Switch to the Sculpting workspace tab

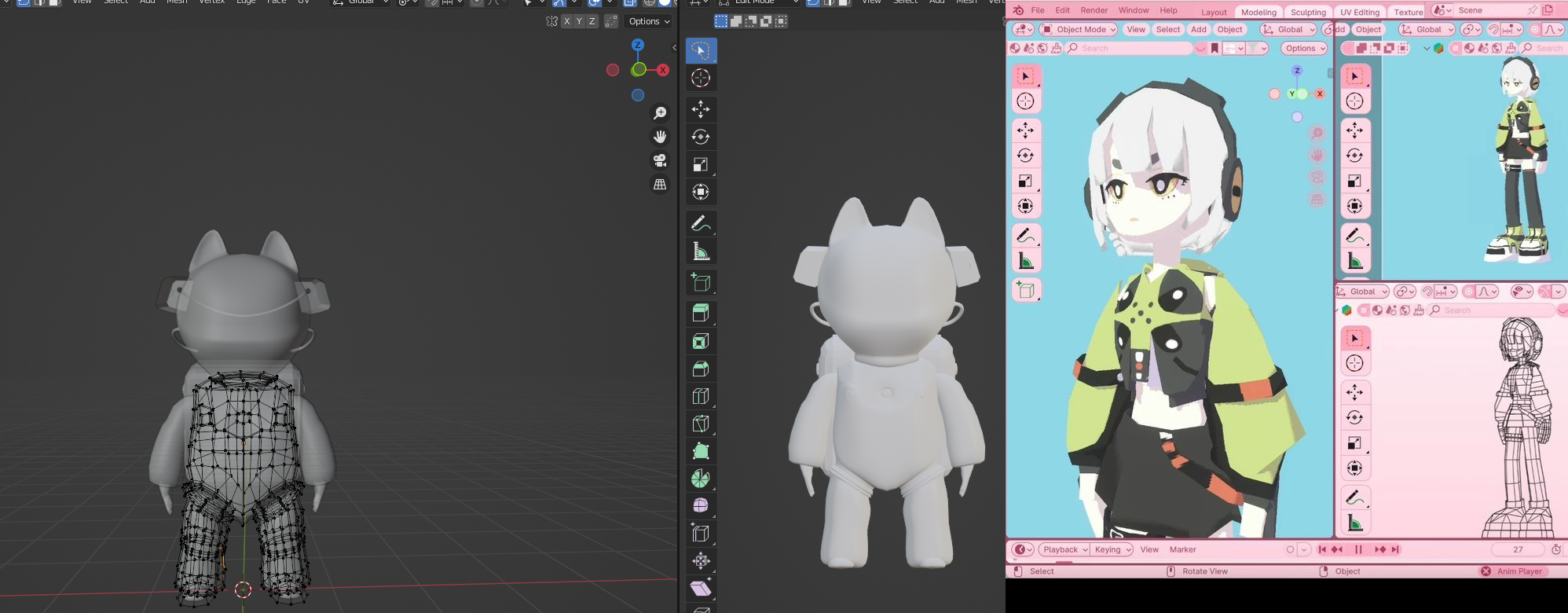click(1308, 12)
